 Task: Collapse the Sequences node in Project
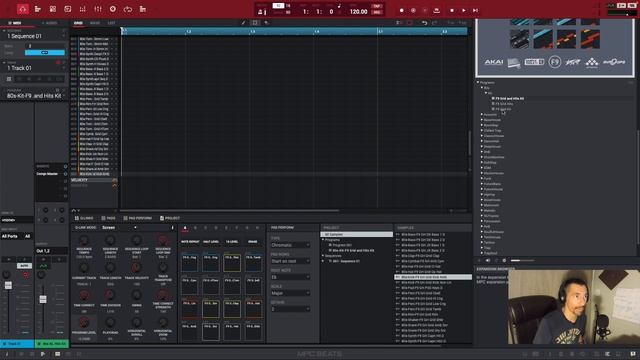click(x=323, y=256)
